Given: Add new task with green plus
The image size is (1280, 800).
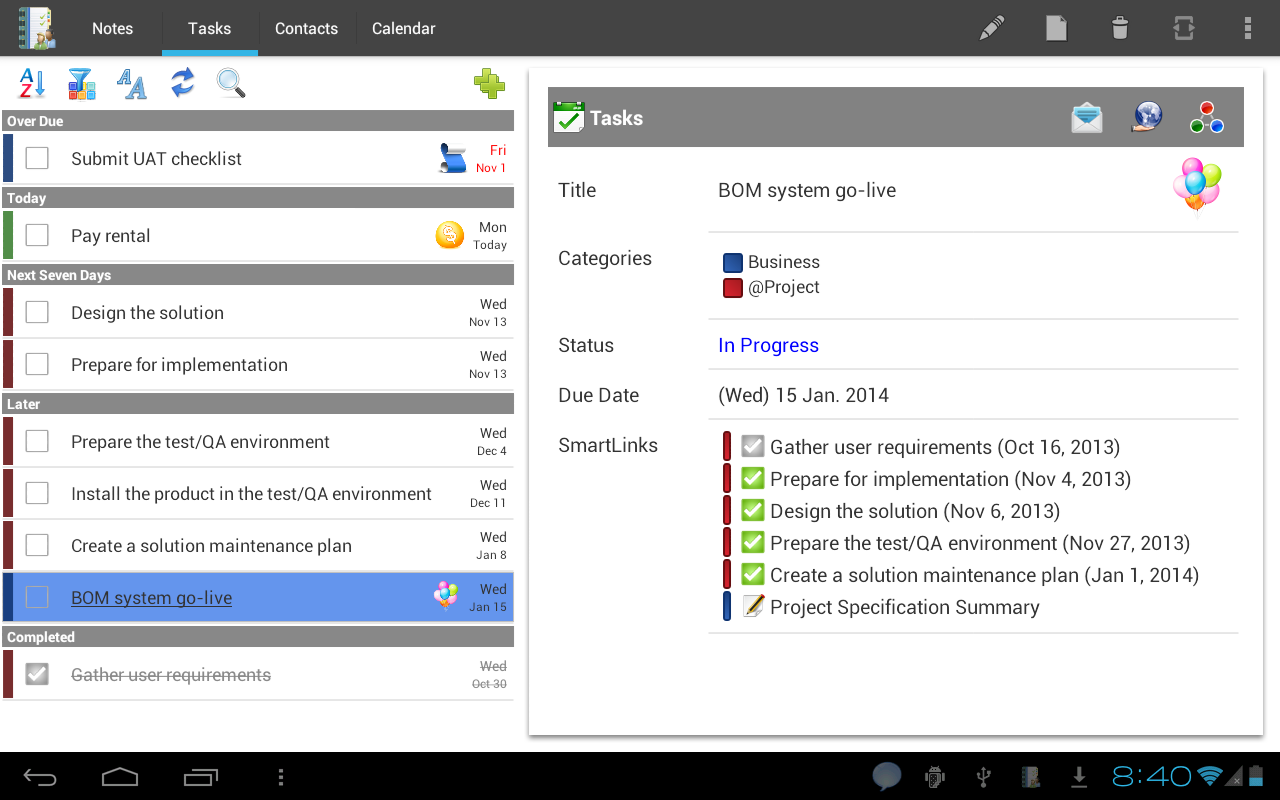Looking at the screenshot, I should coord(489,84).
